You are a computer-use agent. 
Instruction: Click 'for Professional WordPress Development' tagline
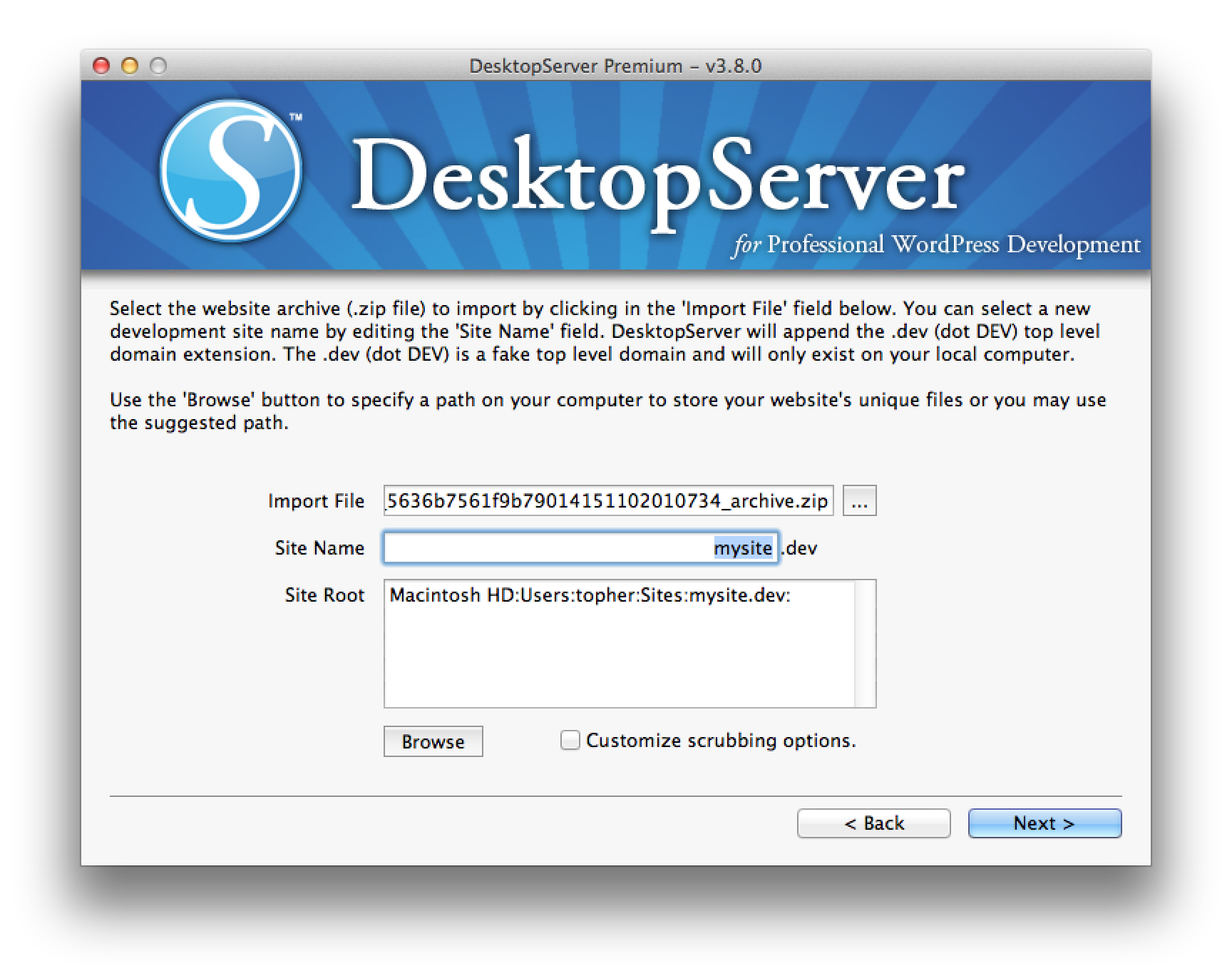(936, 244)
